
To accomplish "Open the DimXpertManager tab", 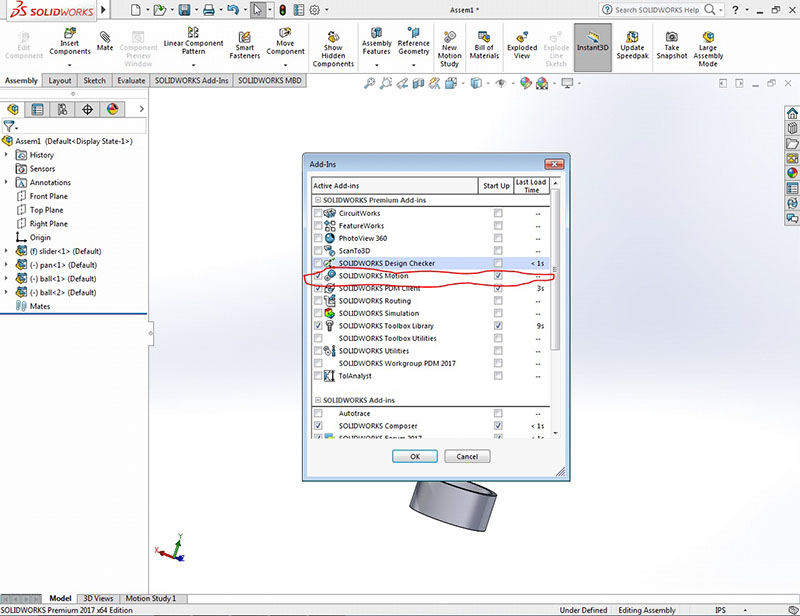I will coord(87,109).
